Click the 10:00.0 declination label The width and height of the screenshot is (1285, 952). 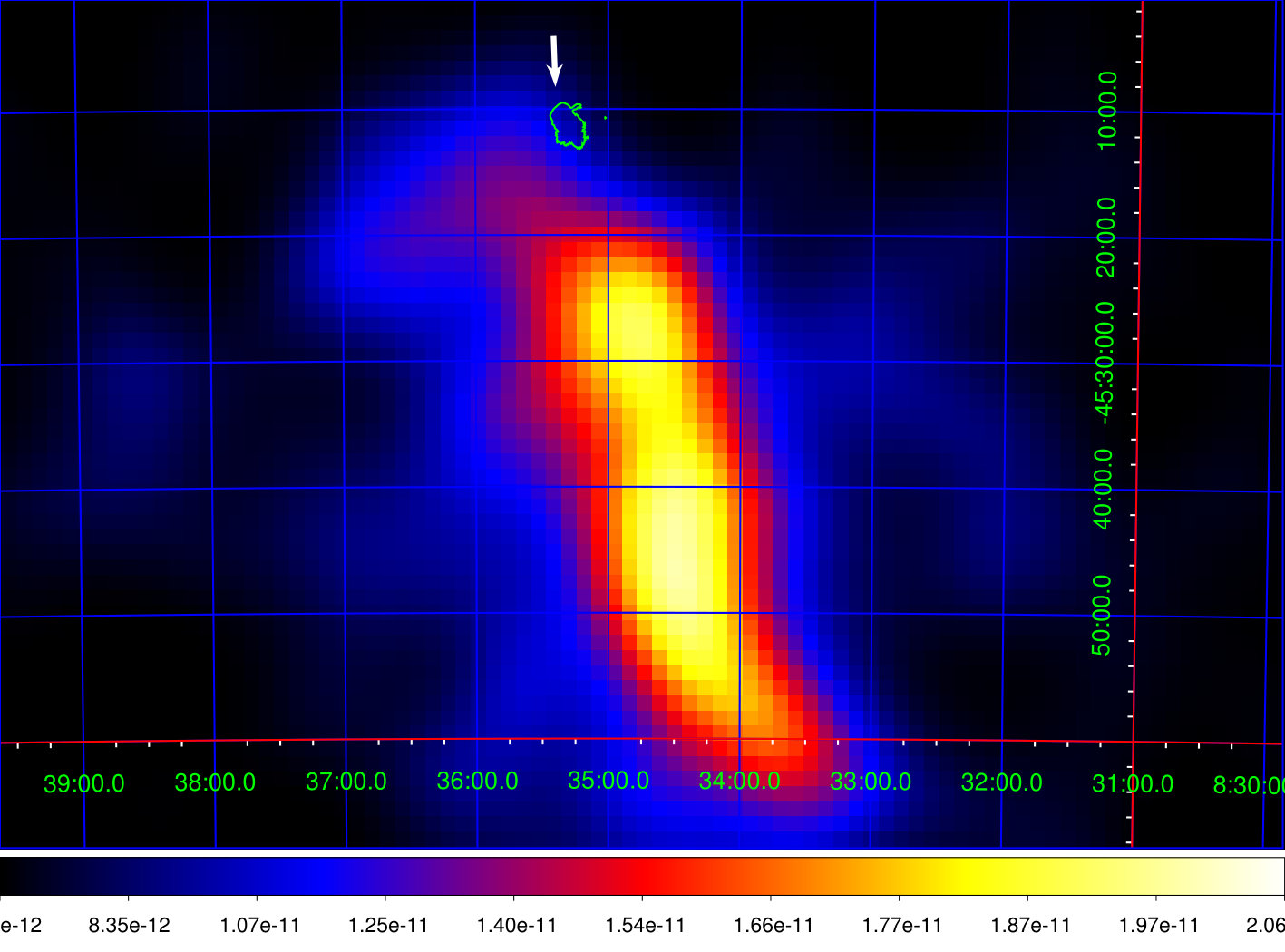pos(1107,112)
